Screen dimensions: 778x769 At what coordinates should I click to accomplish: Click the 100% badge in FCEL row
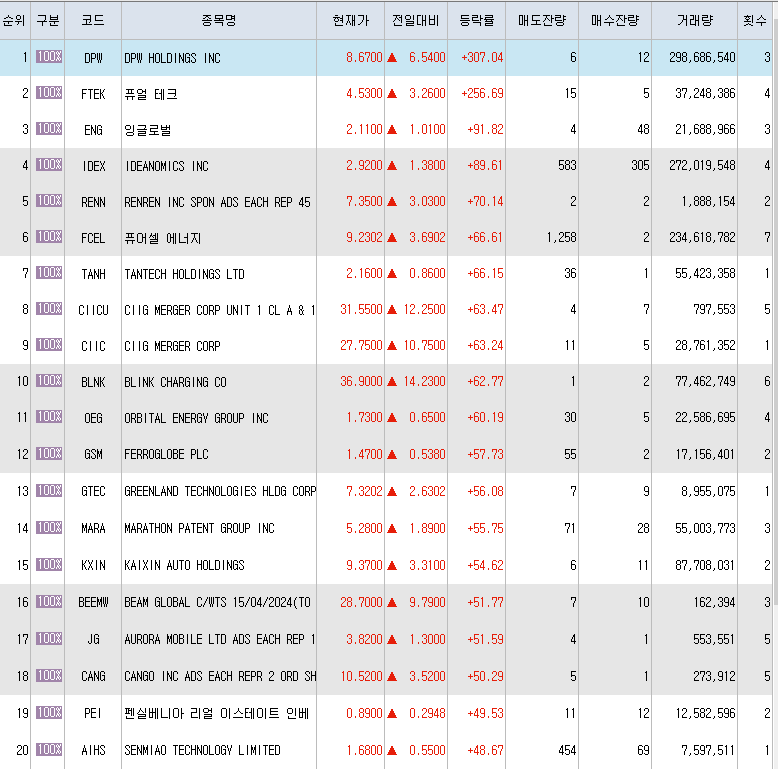(49, 236)
